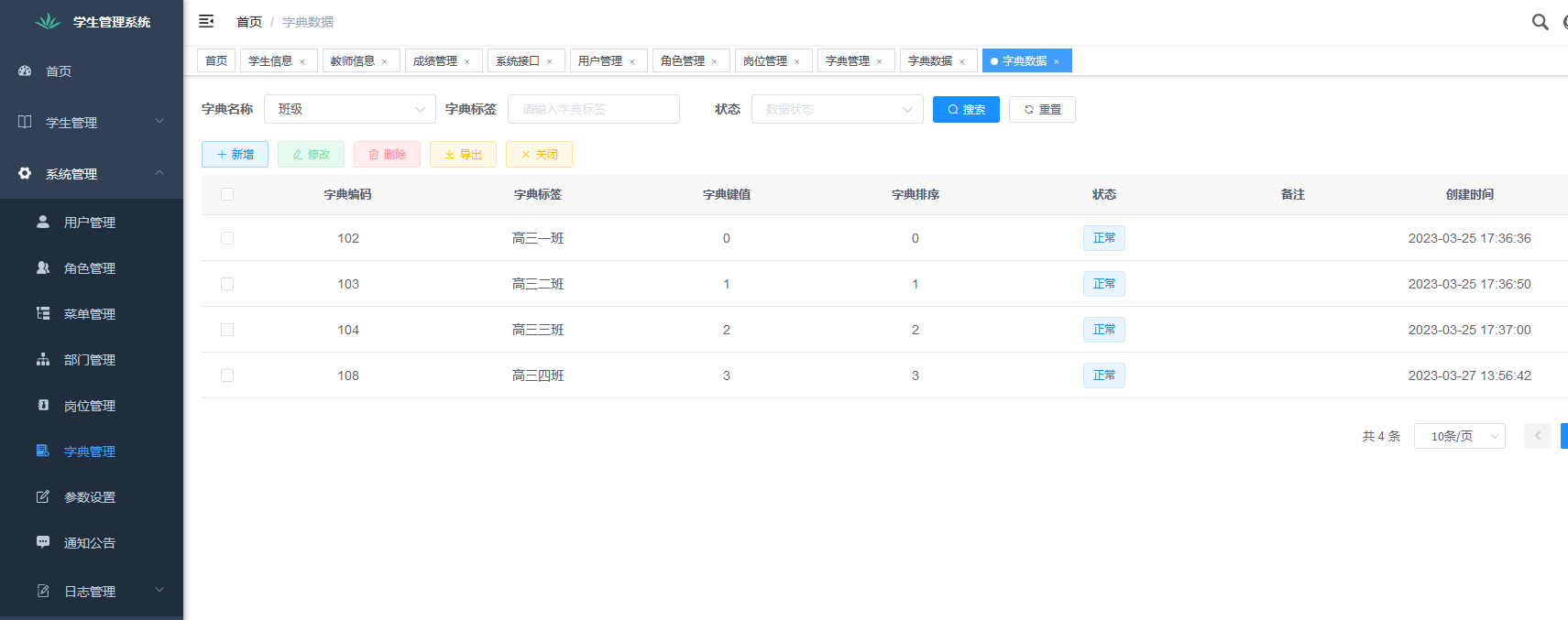The height and width of the screenshot is (620, 1568).
Task: Open 角色管理 in the sidebar
Action: (x=92, y=268)
